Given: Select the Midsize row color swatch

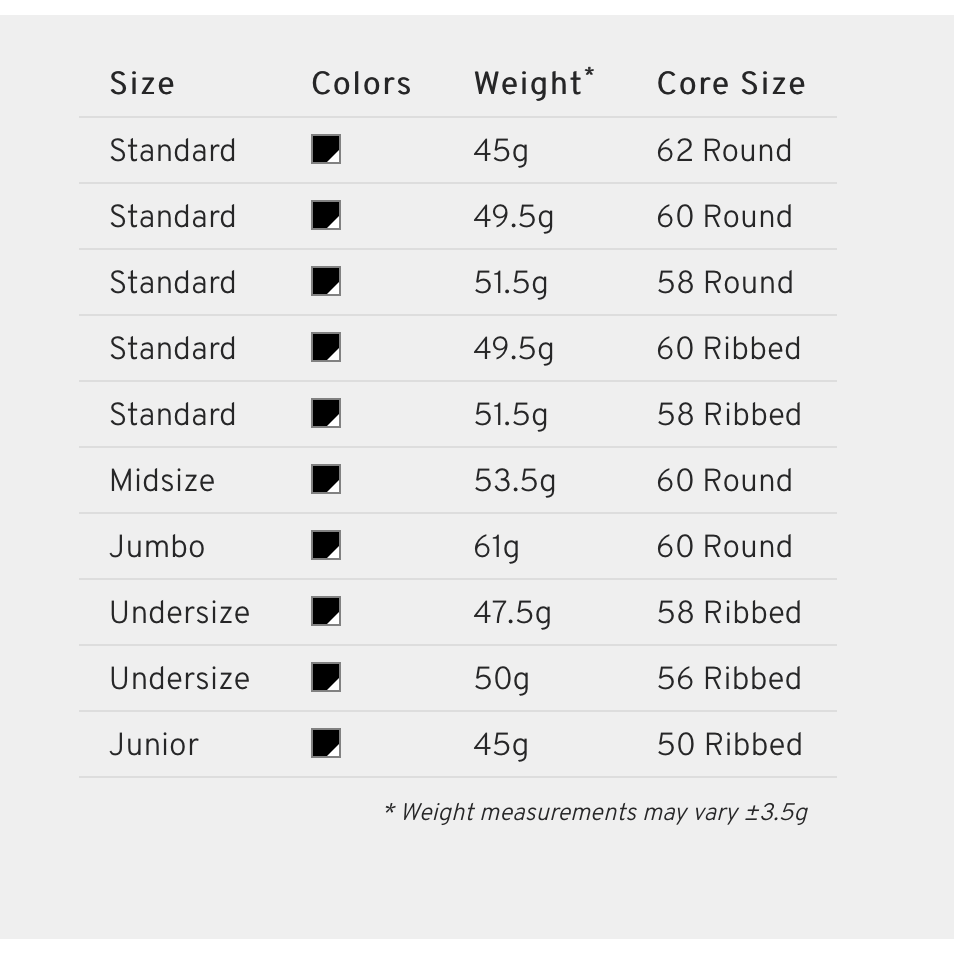Looking at the screenshot, I should pos(326,480).
